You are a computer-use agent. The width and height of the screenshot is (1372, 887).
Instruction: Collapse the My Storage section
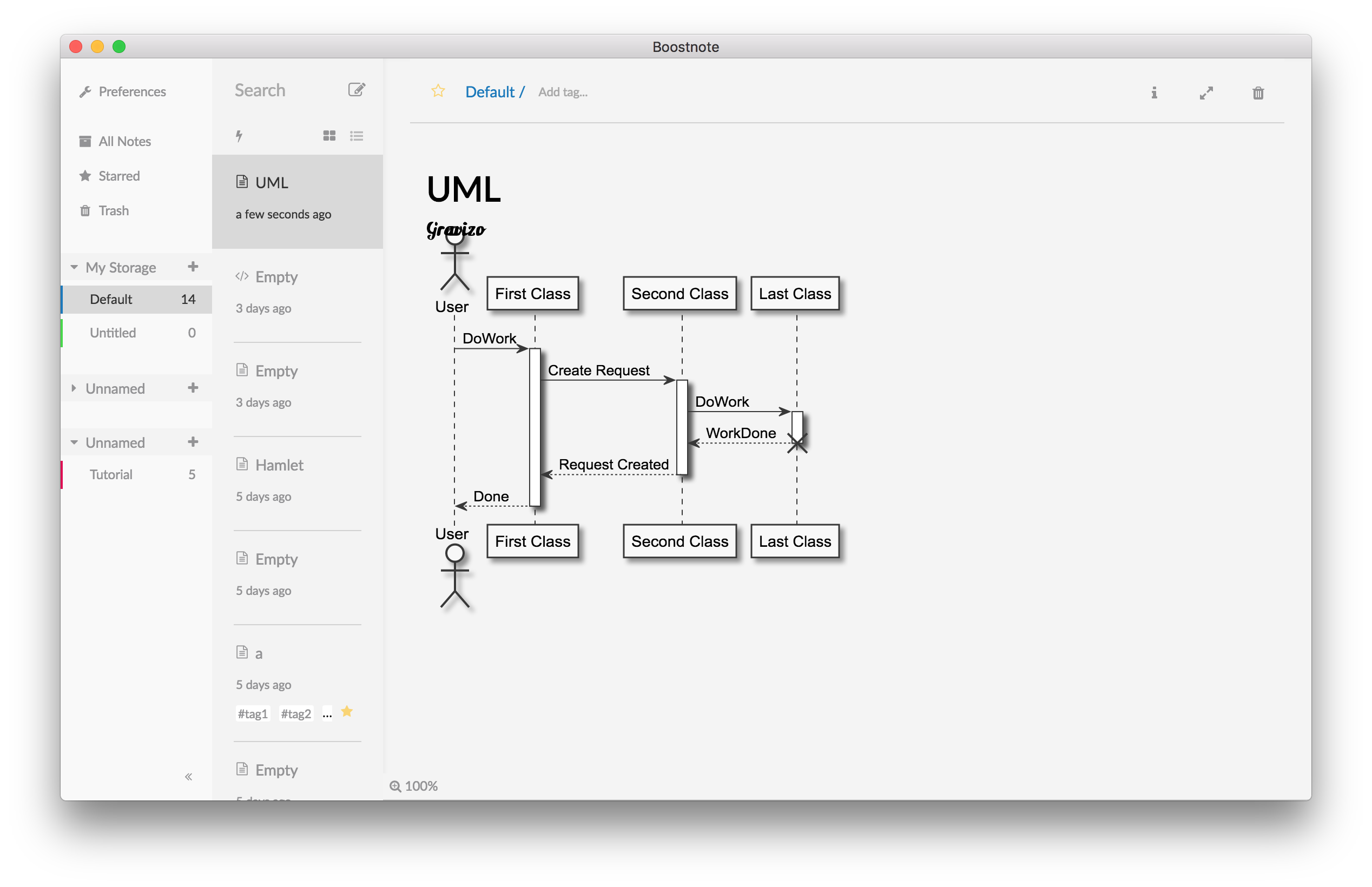tap(74, 267)
